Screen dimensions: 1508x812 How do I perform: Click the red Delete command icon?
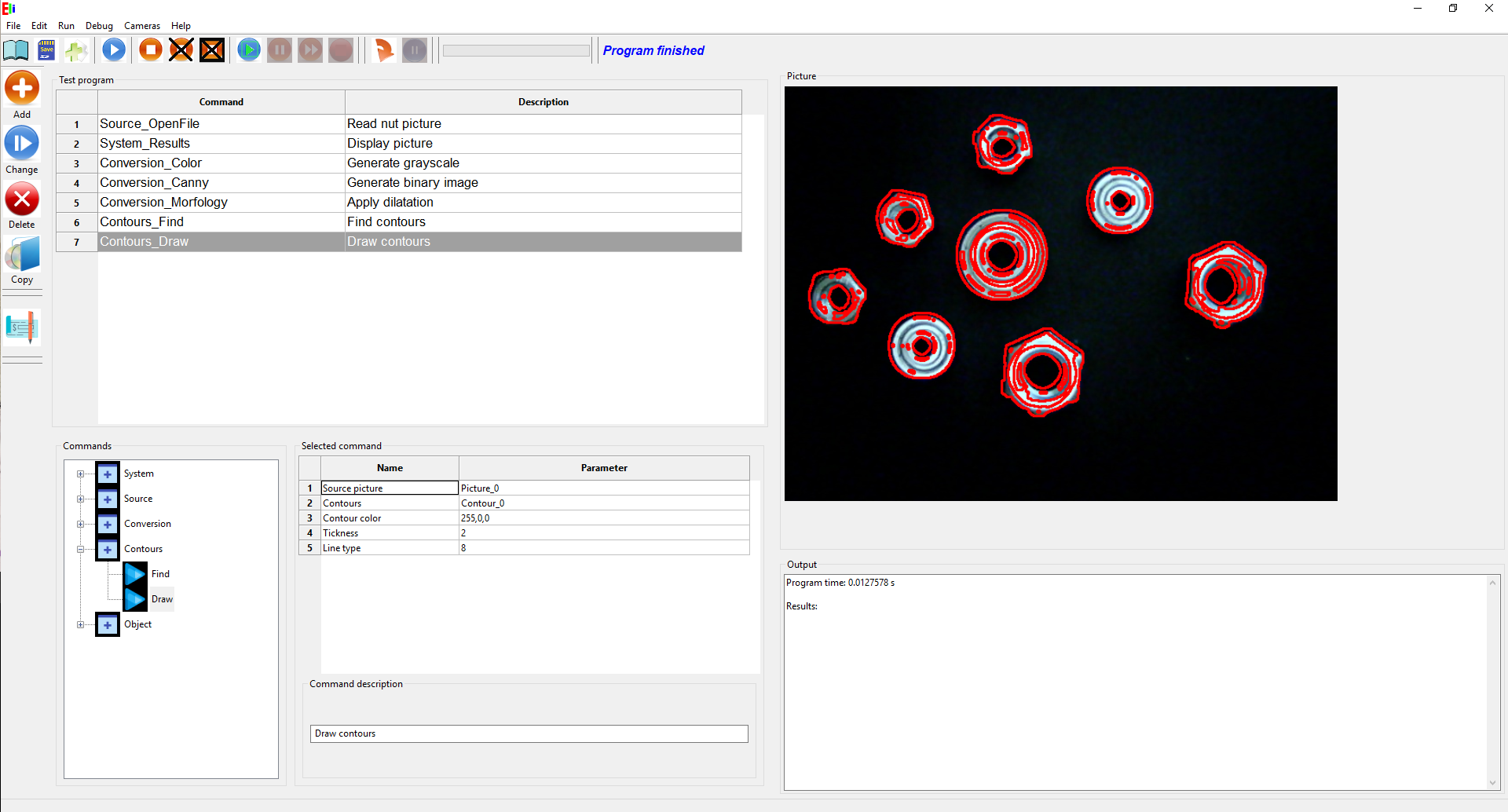tap(22, 199)
